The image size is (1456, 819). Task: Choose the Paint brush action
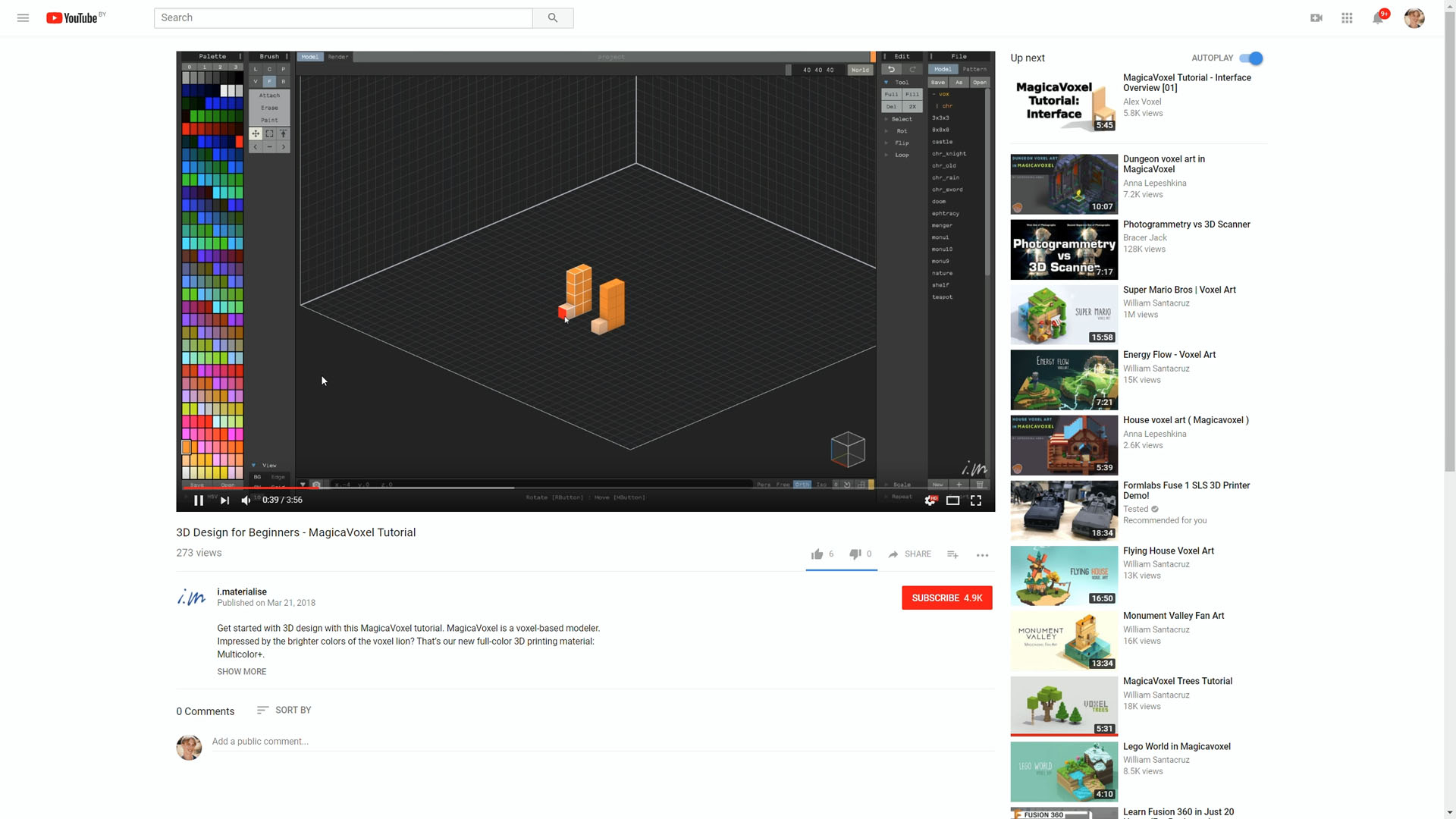[269, 120]
